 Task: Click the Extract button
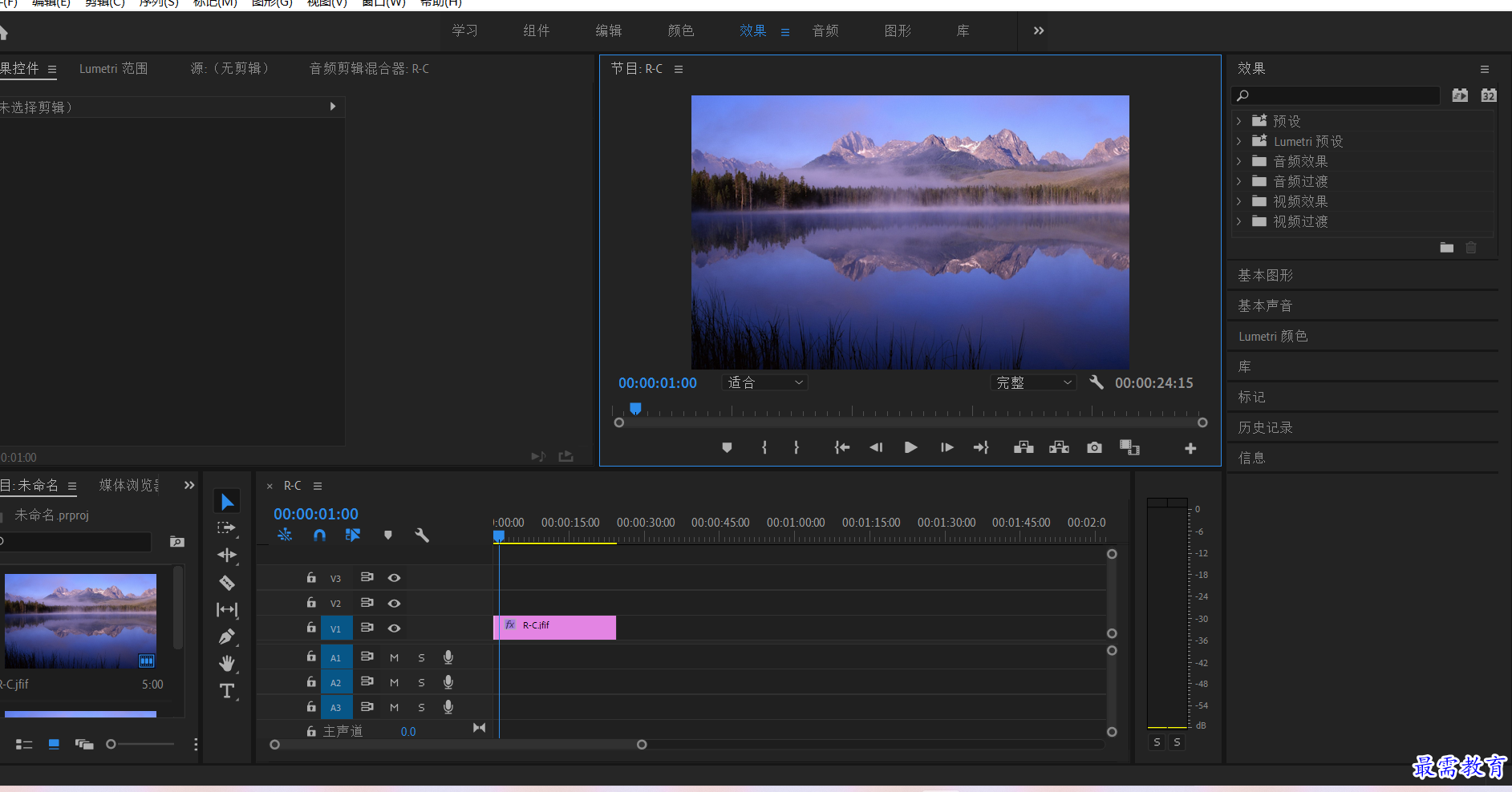(1059, 447)
